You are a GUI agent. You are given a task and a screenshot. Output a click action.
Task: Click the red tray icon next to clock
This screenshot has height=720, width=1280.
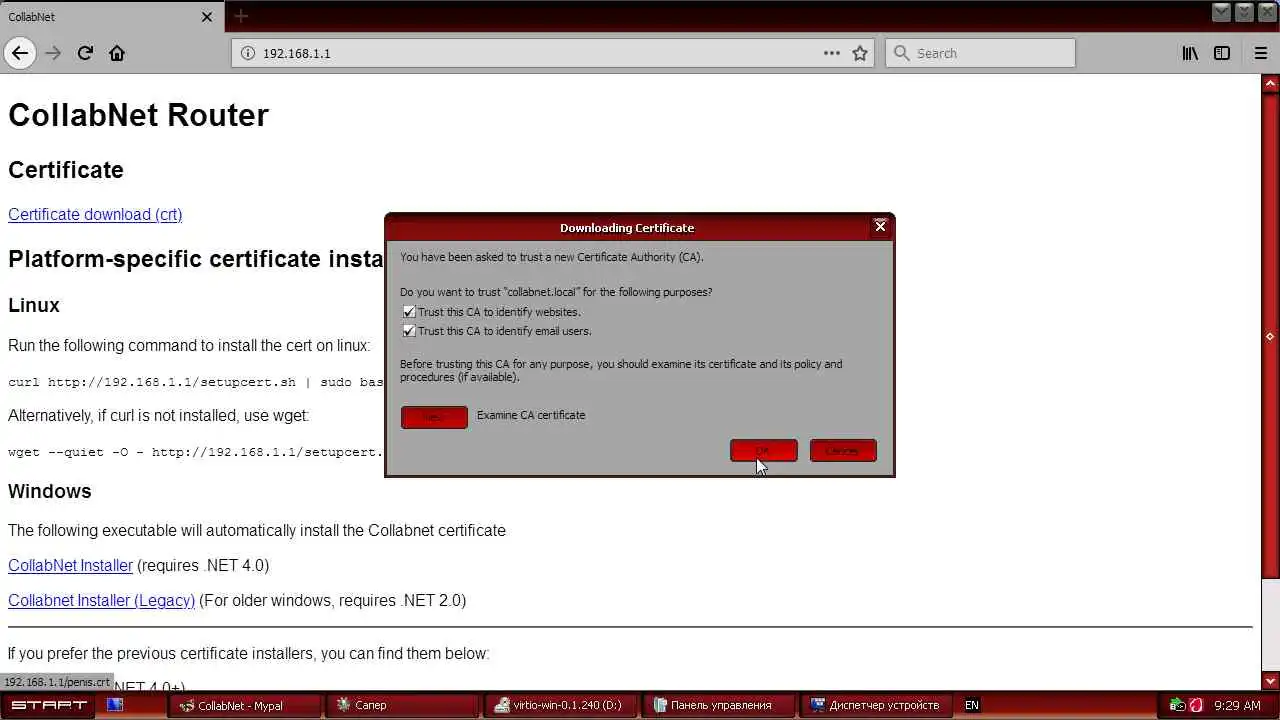tap(1196, 705)
